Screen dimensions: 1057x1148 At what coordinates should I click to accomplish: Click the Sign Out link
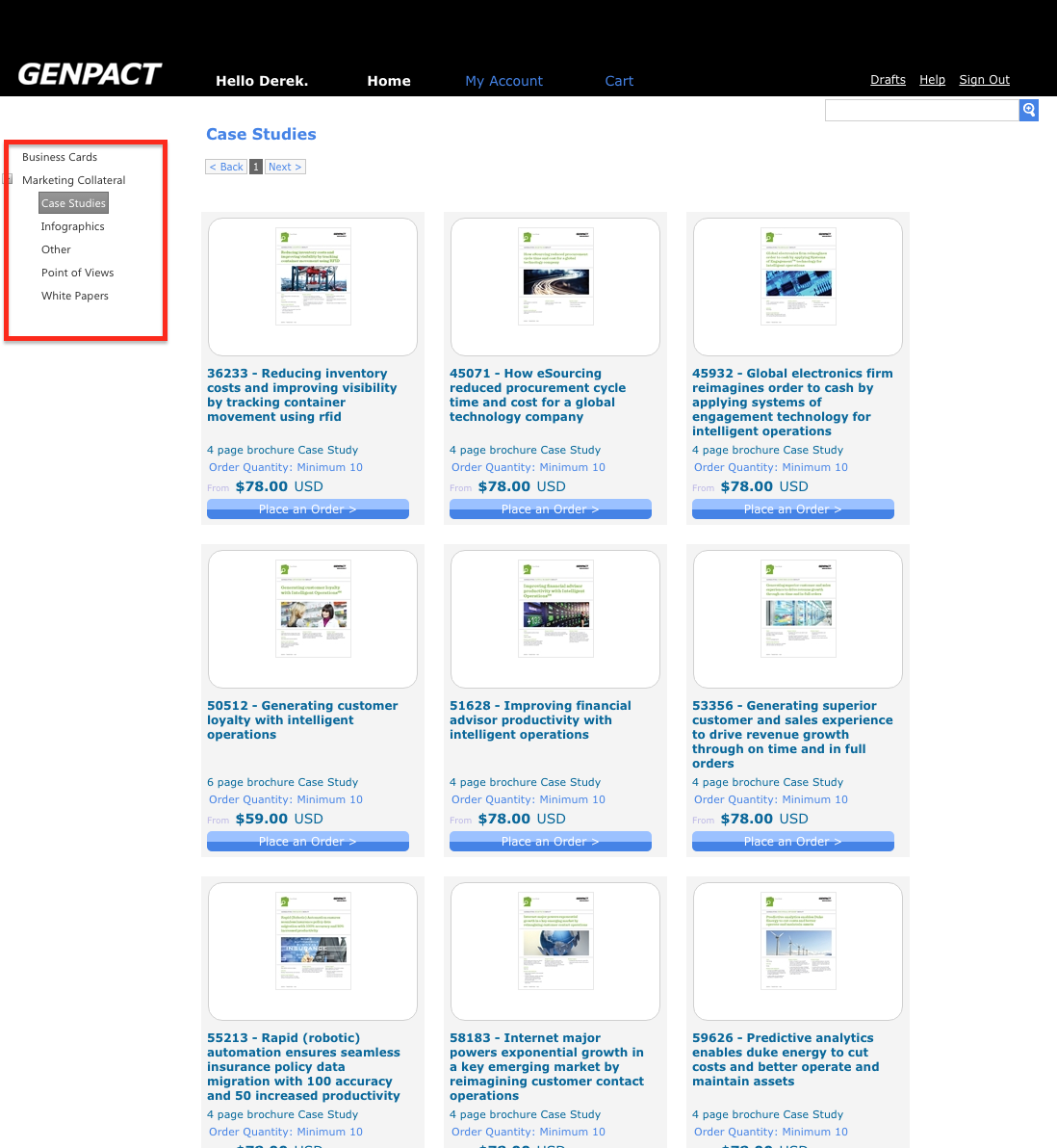coord(984,80)
